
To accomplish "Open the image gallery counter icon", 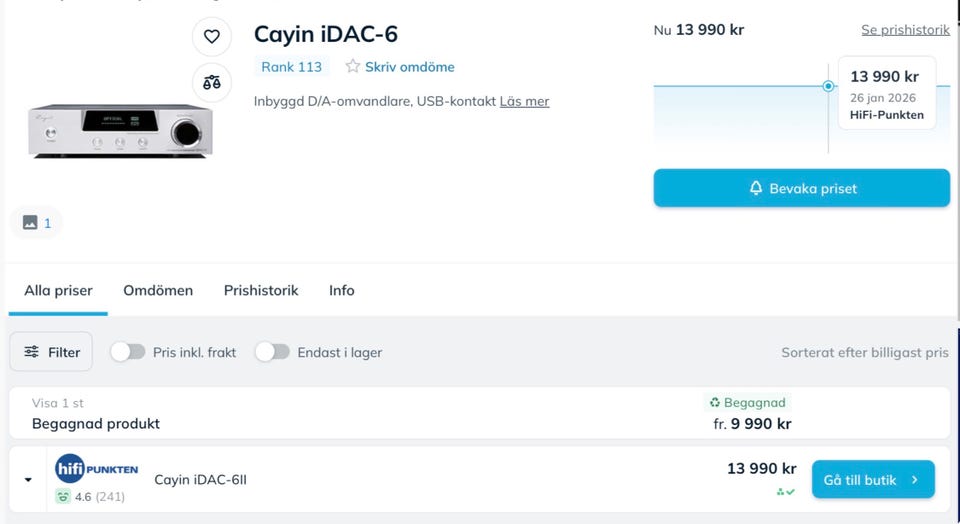I will 31,223.
